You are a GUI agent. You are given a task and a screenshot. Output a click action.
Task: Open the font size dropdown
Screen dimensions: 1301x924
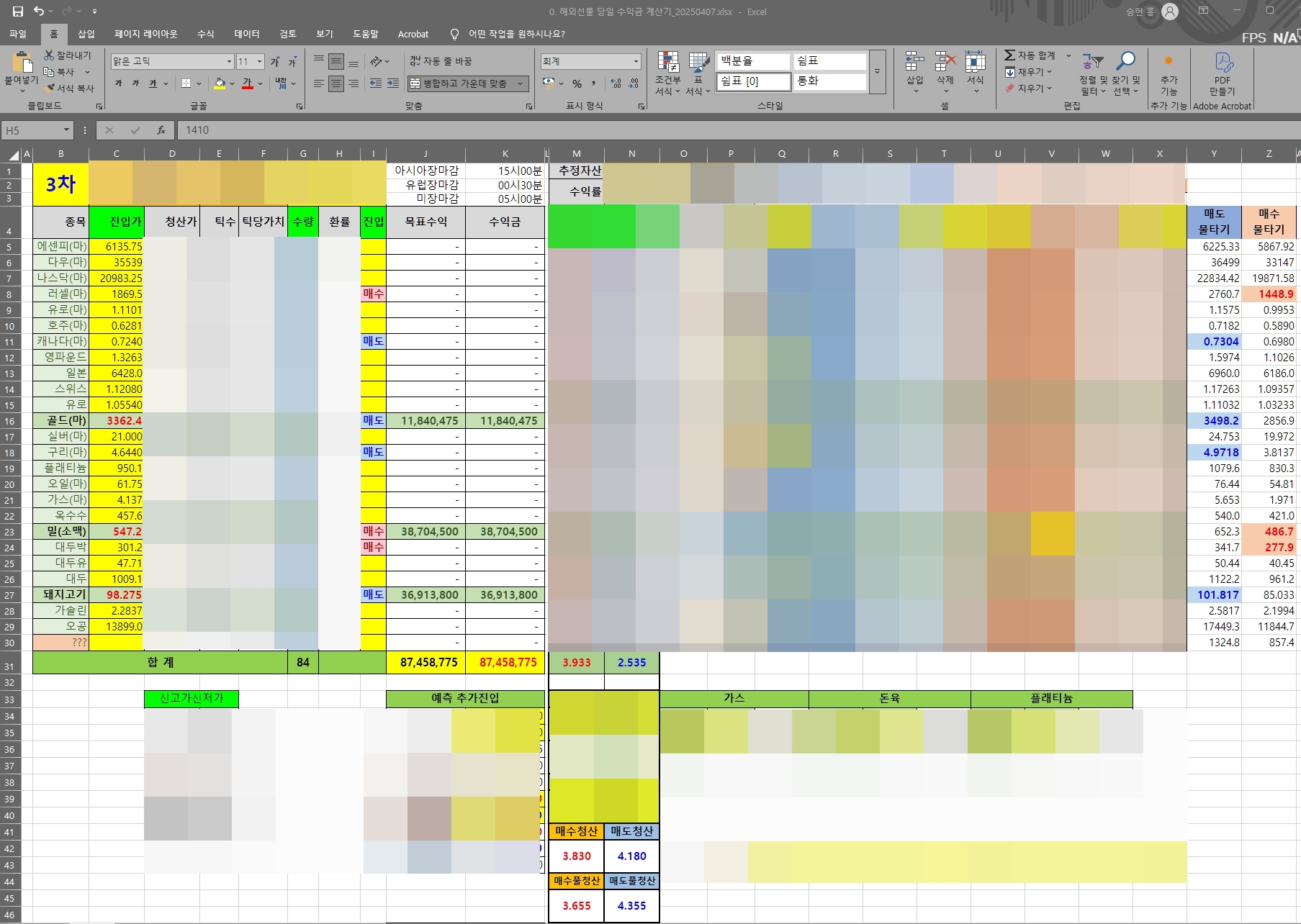(260, 62)
